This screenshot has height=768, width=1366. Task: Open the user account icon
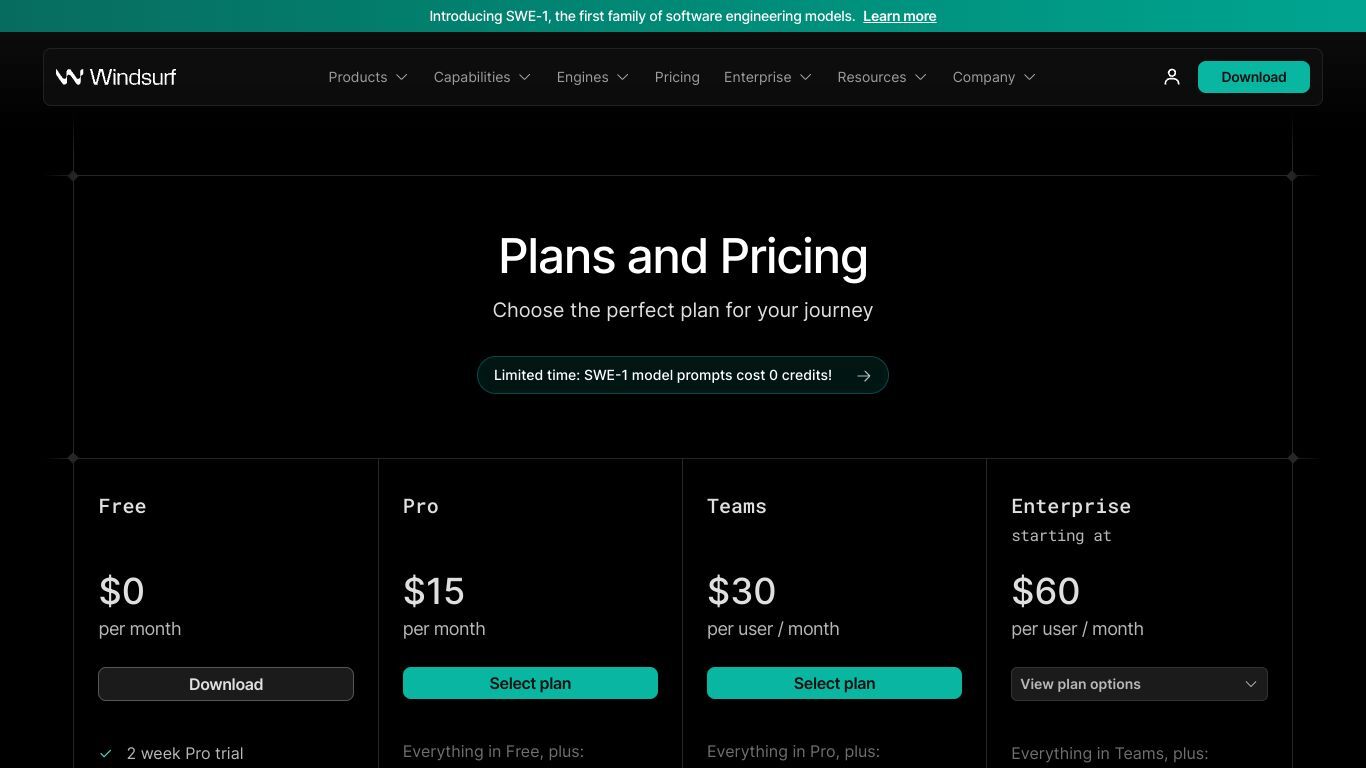tap(1172, 77)
